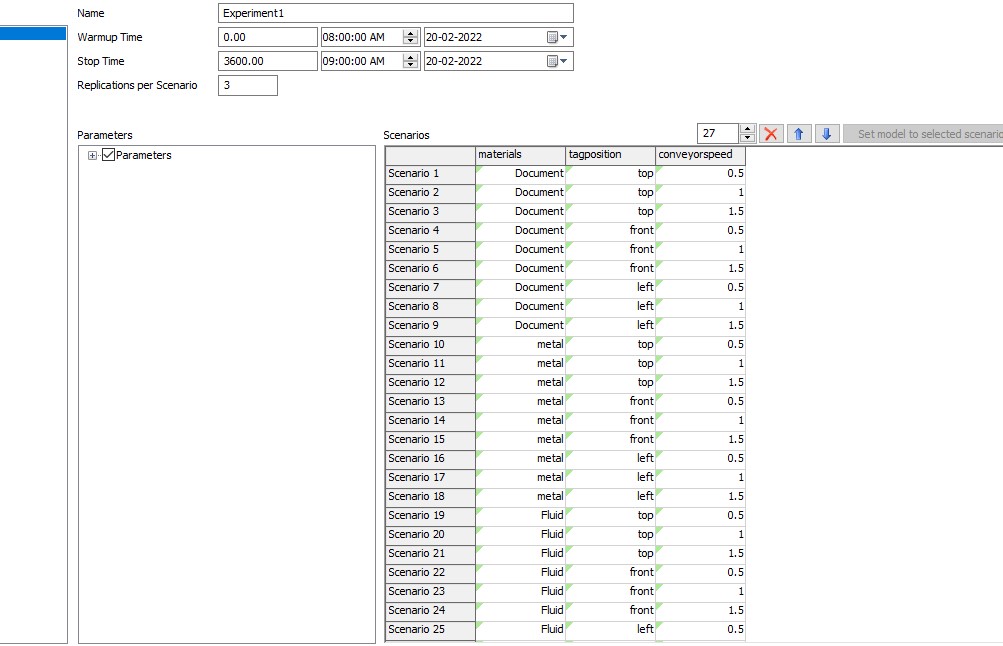This screenshot has width=1003, height=646.
Task: Click 'Set model to selected scenario' button
Action: [x=925, y=134]
